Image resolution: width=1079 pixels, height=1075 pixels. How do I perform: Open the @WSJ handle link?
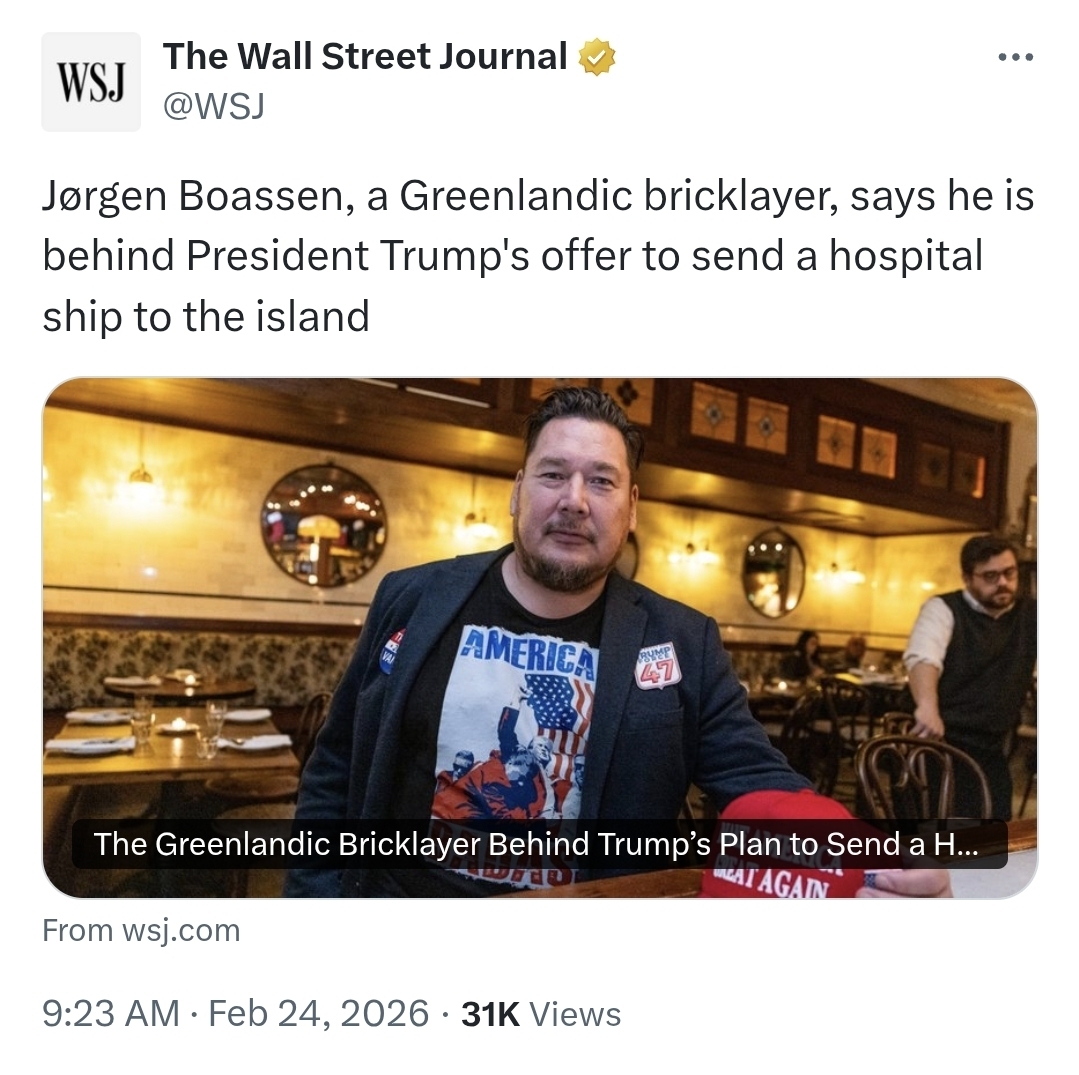click(213, 107)
